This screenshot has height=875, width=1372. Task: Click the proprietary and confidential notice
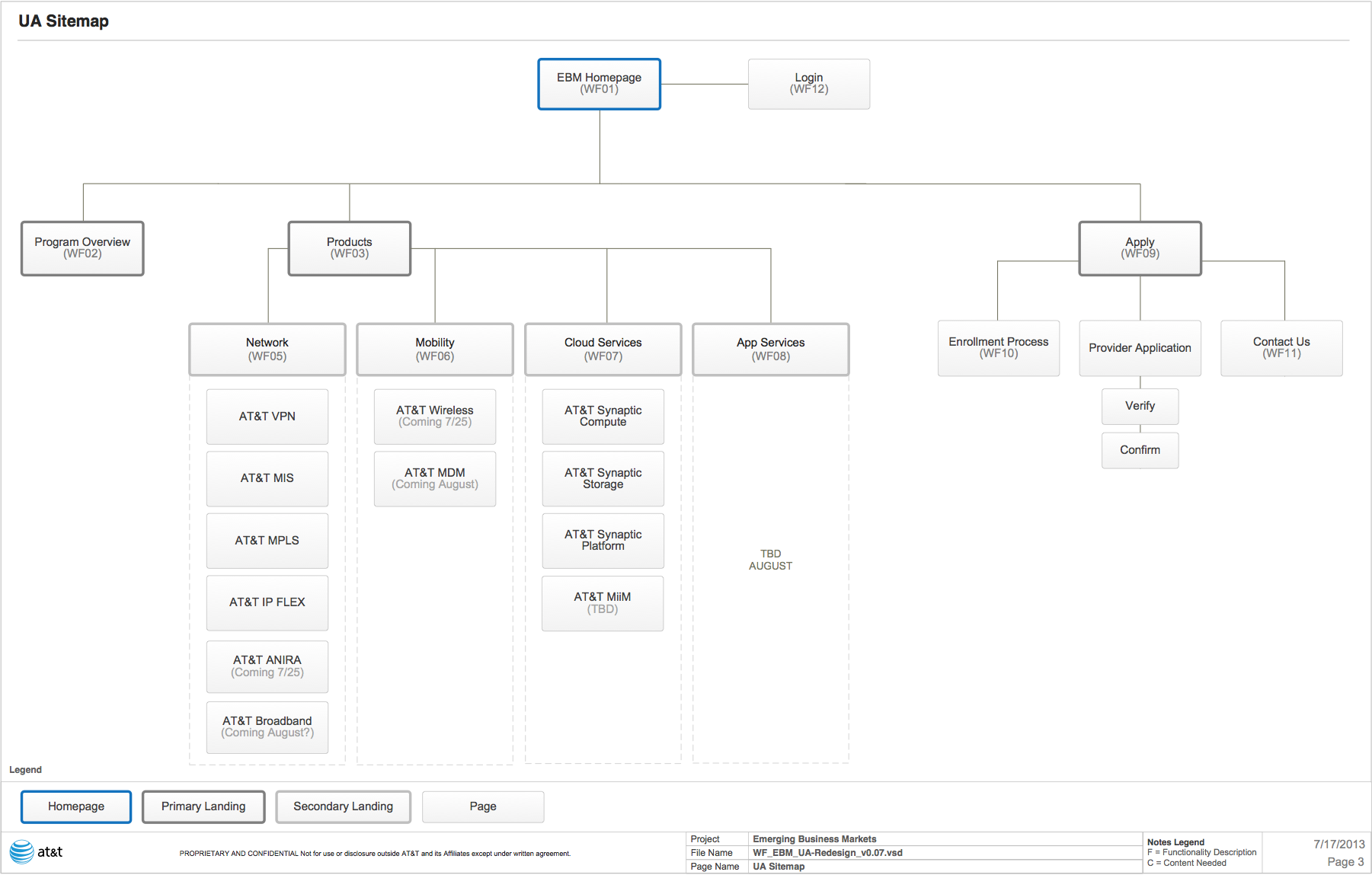coord(375,854)
